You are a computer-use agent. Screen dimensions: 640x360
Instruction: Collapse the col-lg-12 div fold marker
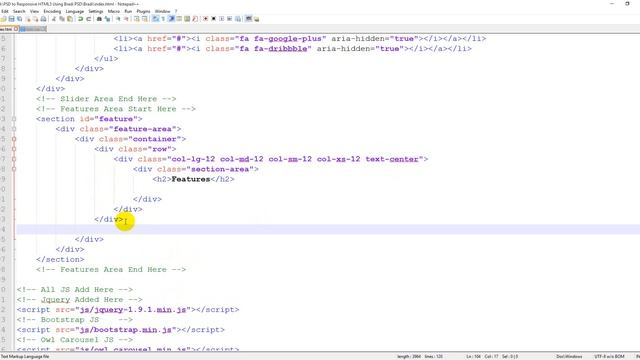click(x=14, y=159)
